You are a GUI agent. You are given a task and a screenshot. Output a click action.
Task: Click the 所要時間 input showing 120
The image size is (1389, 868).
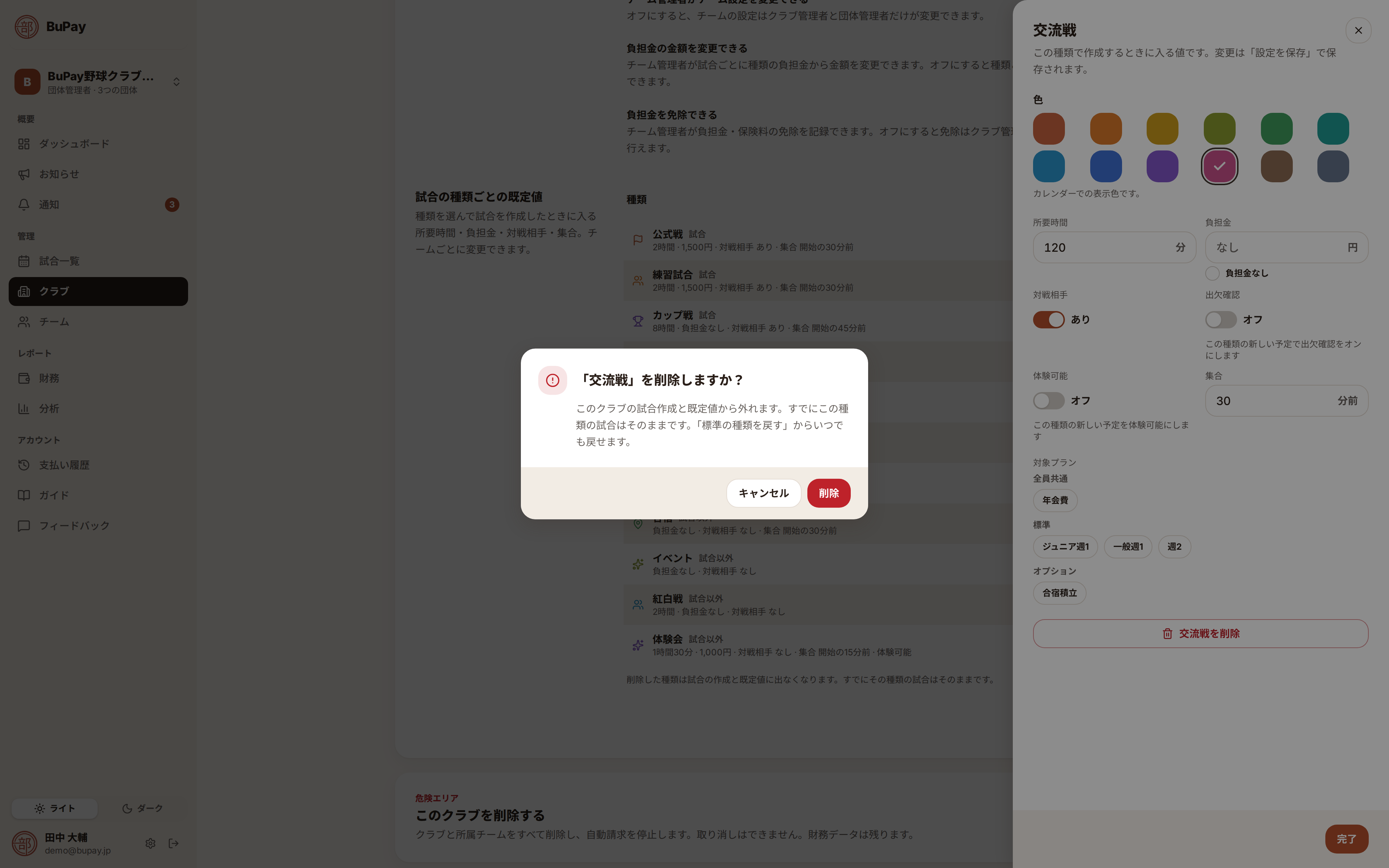pyautogui.click(x=1114, y=247)
